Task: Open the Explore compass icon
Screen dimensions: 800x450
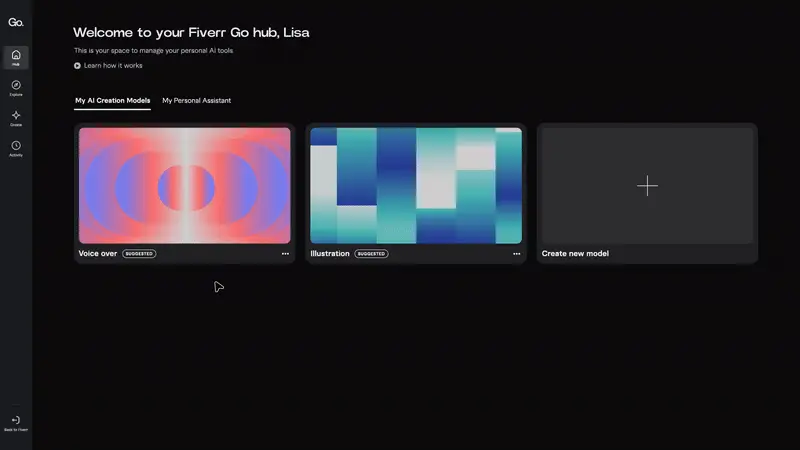Action: [x=16, y=87]
